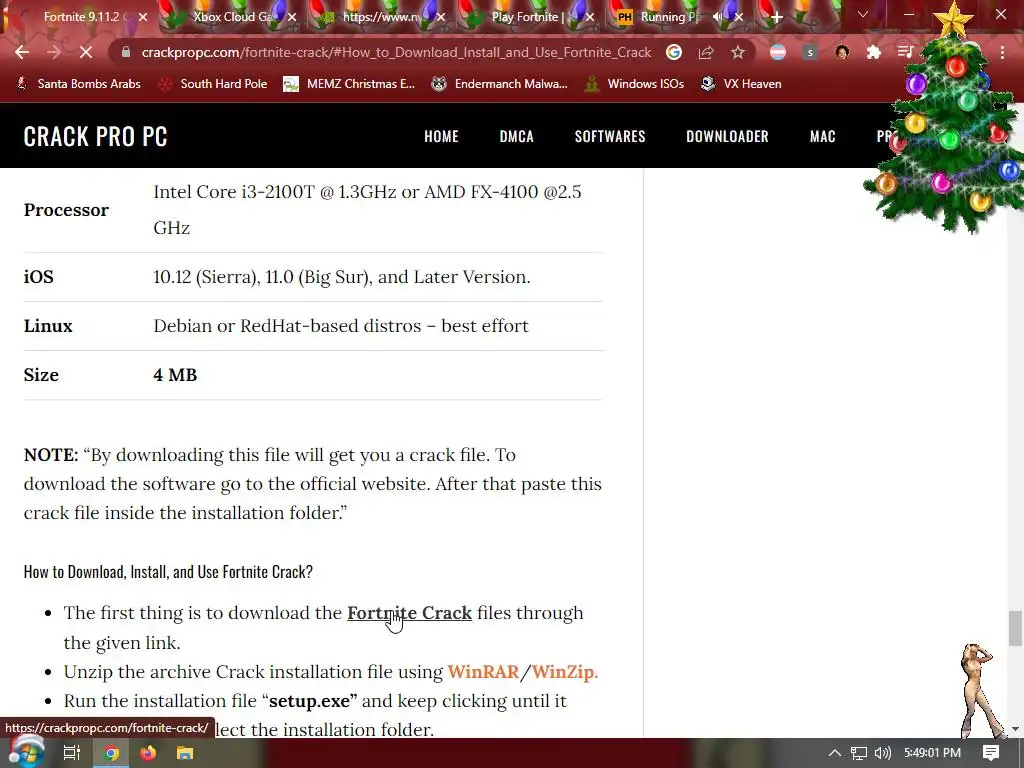Screen dimensions: 1024x768
Task: Open Google sign-in icon in address bar
Action: tap(674, 52)
